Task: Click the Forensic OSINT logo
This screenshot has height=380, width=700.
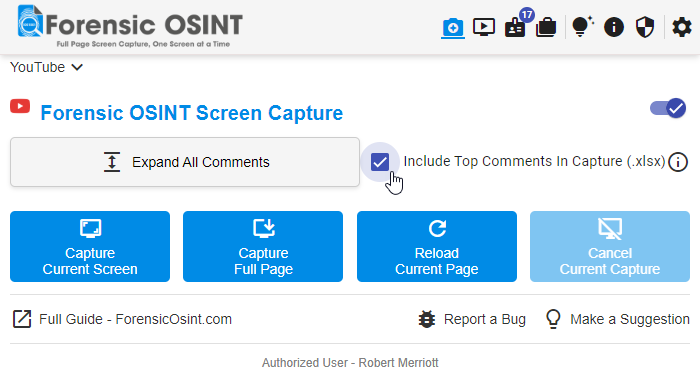Action: (130, 26)
